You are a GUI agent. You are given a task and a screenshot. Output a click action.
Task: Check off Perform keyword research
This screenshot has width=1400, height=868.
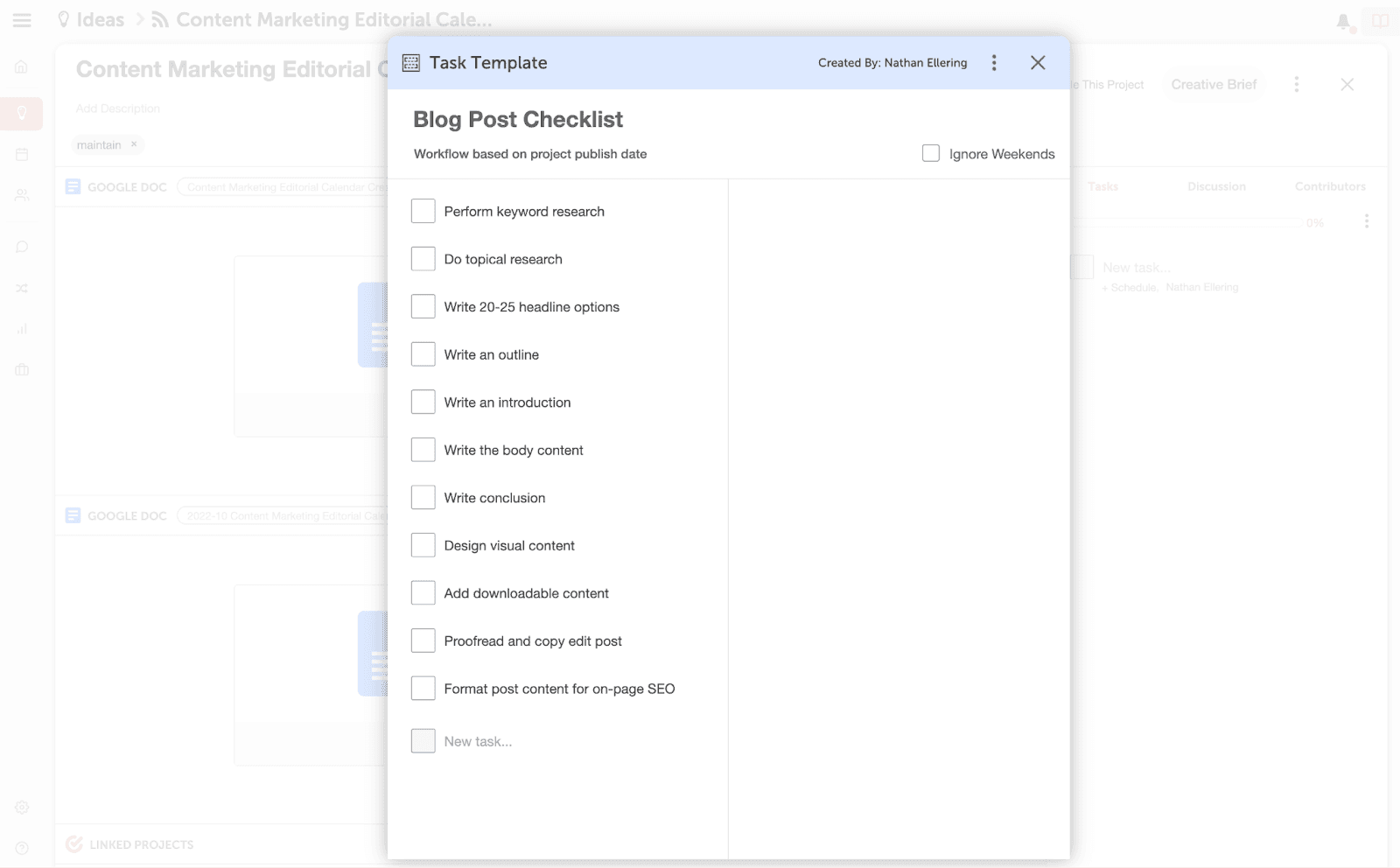coord(423,210)
